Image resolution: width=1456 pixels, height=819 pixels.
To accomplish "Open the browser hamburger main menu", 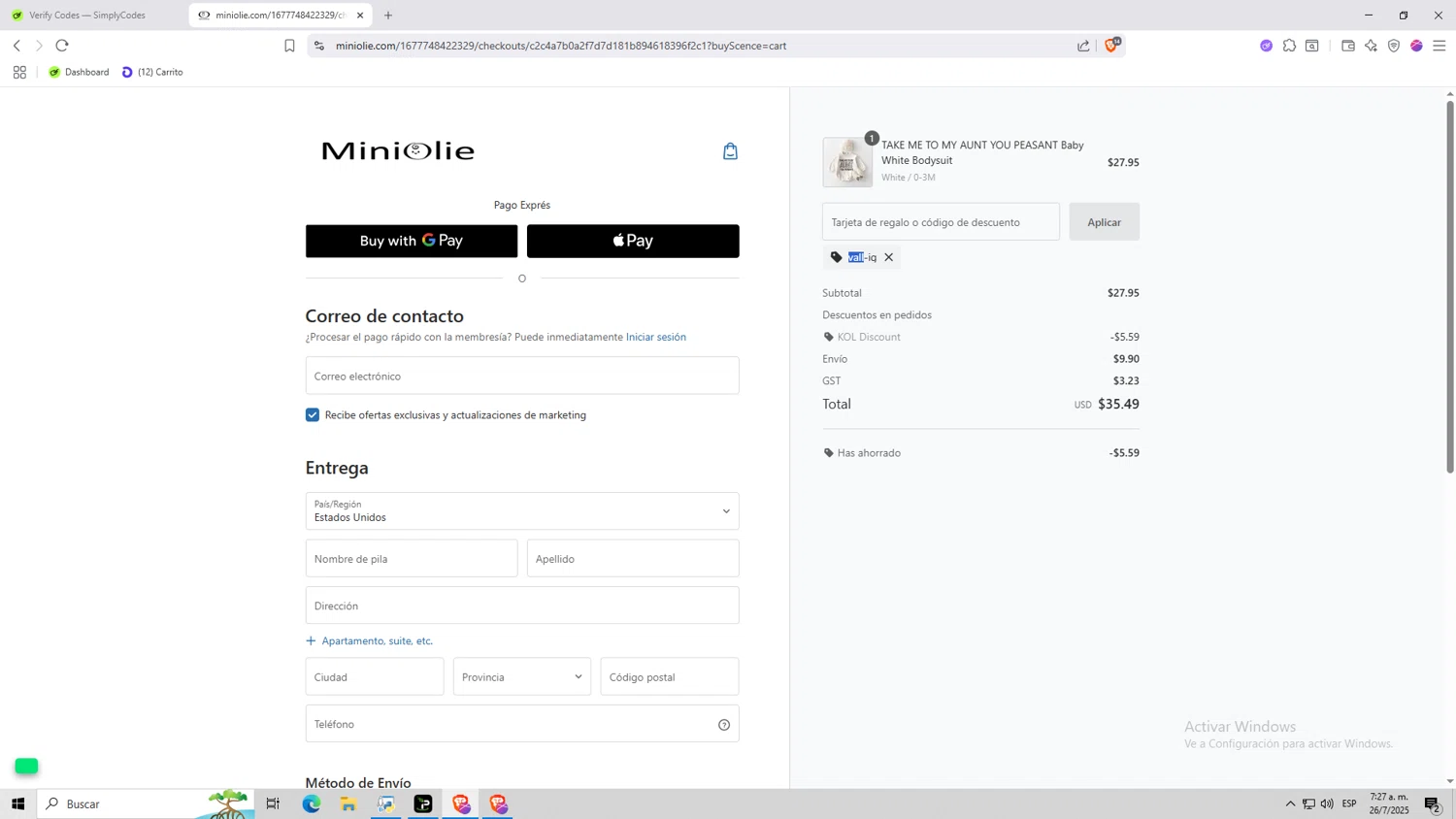I will point(1439,46).
